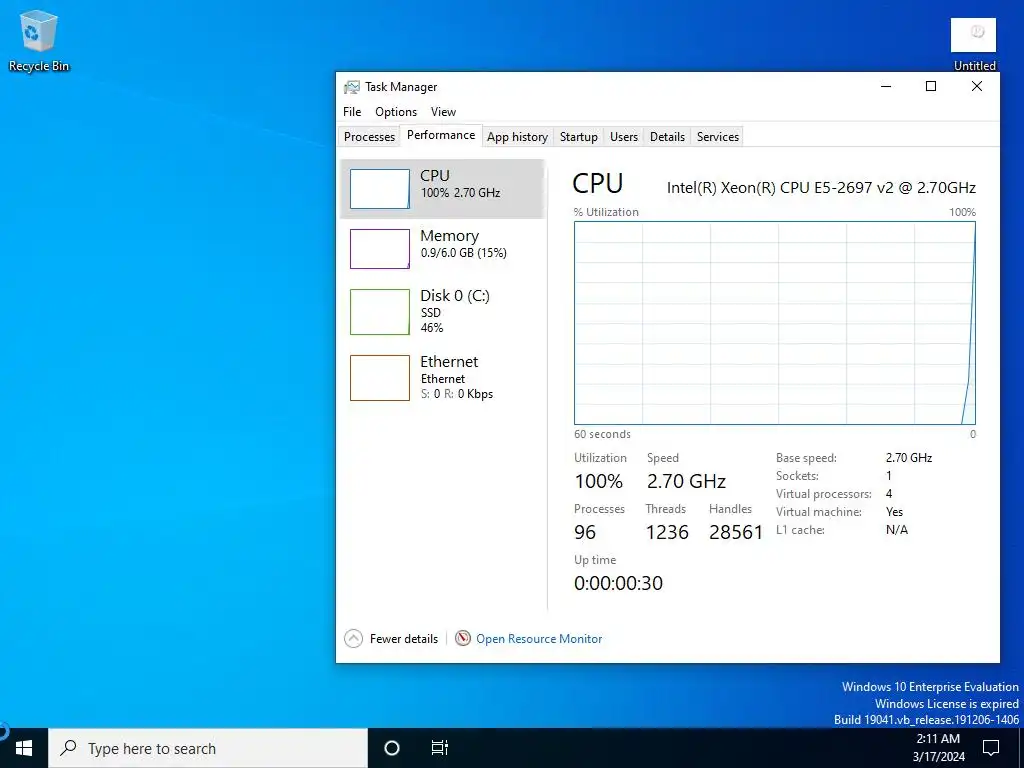
Task: Minimize the Task Manager window
Action: 886,86
